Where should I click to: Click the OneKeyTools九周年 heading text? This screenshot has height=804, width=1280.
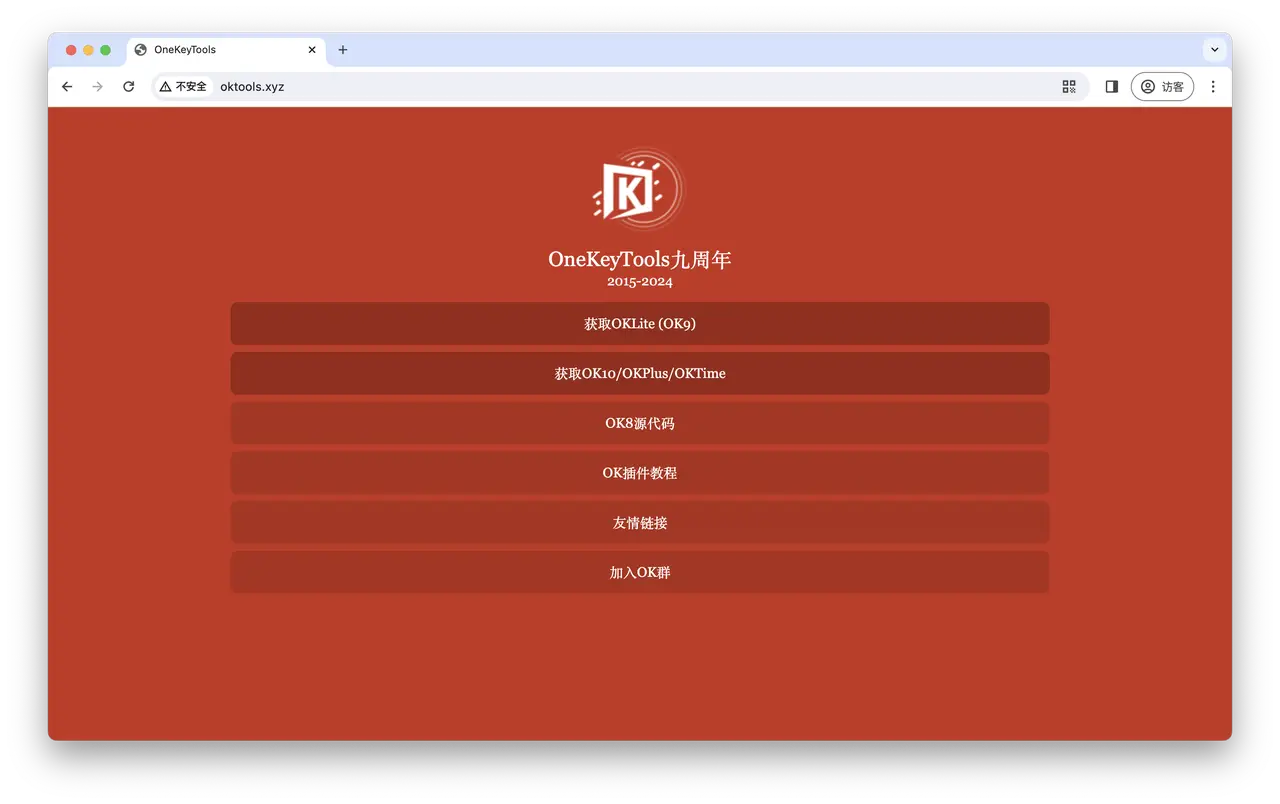tap(640, 260)
